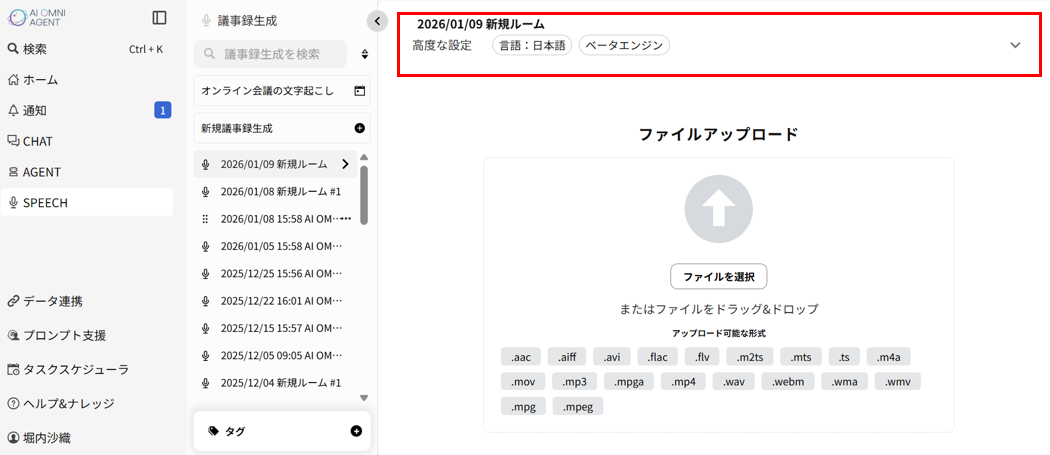Click the タグ section header

point(282,431)
